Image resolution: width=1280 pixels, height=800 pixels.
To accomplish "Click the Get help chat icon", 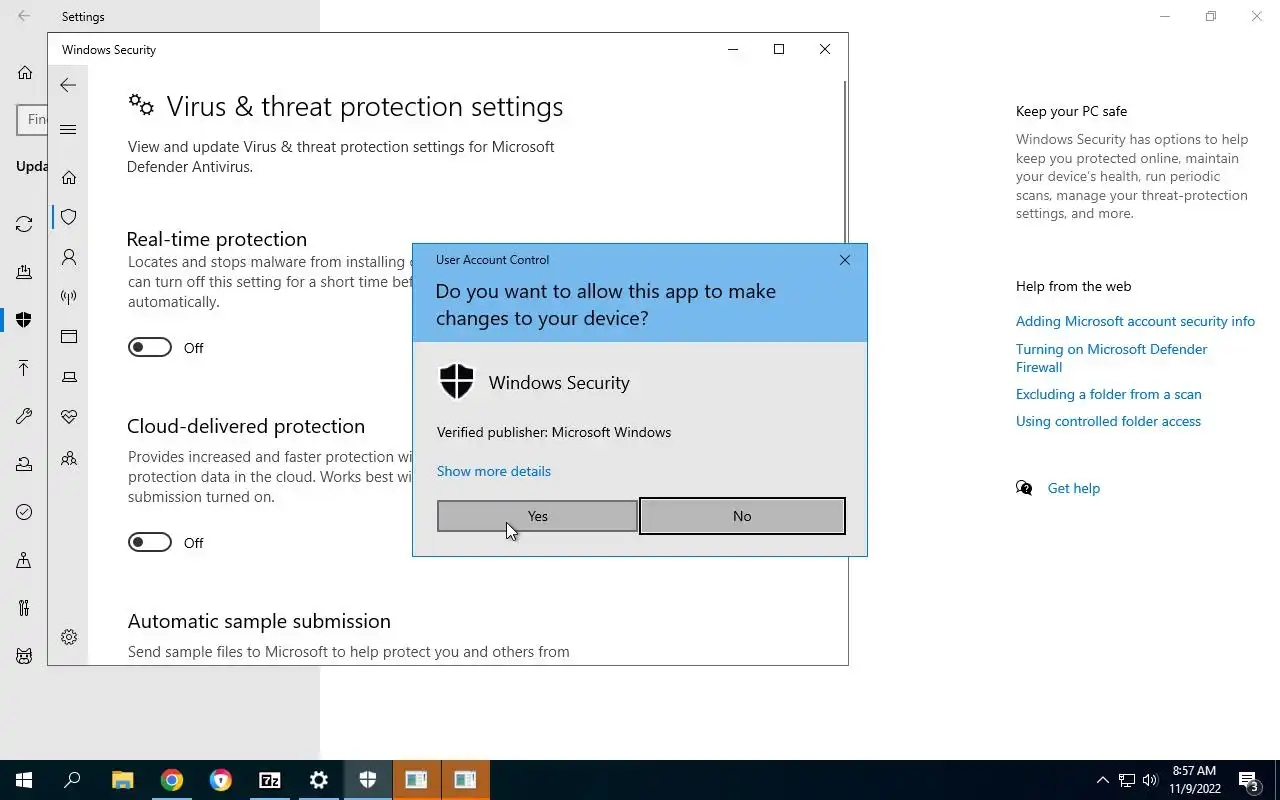I will [1024, 488].
